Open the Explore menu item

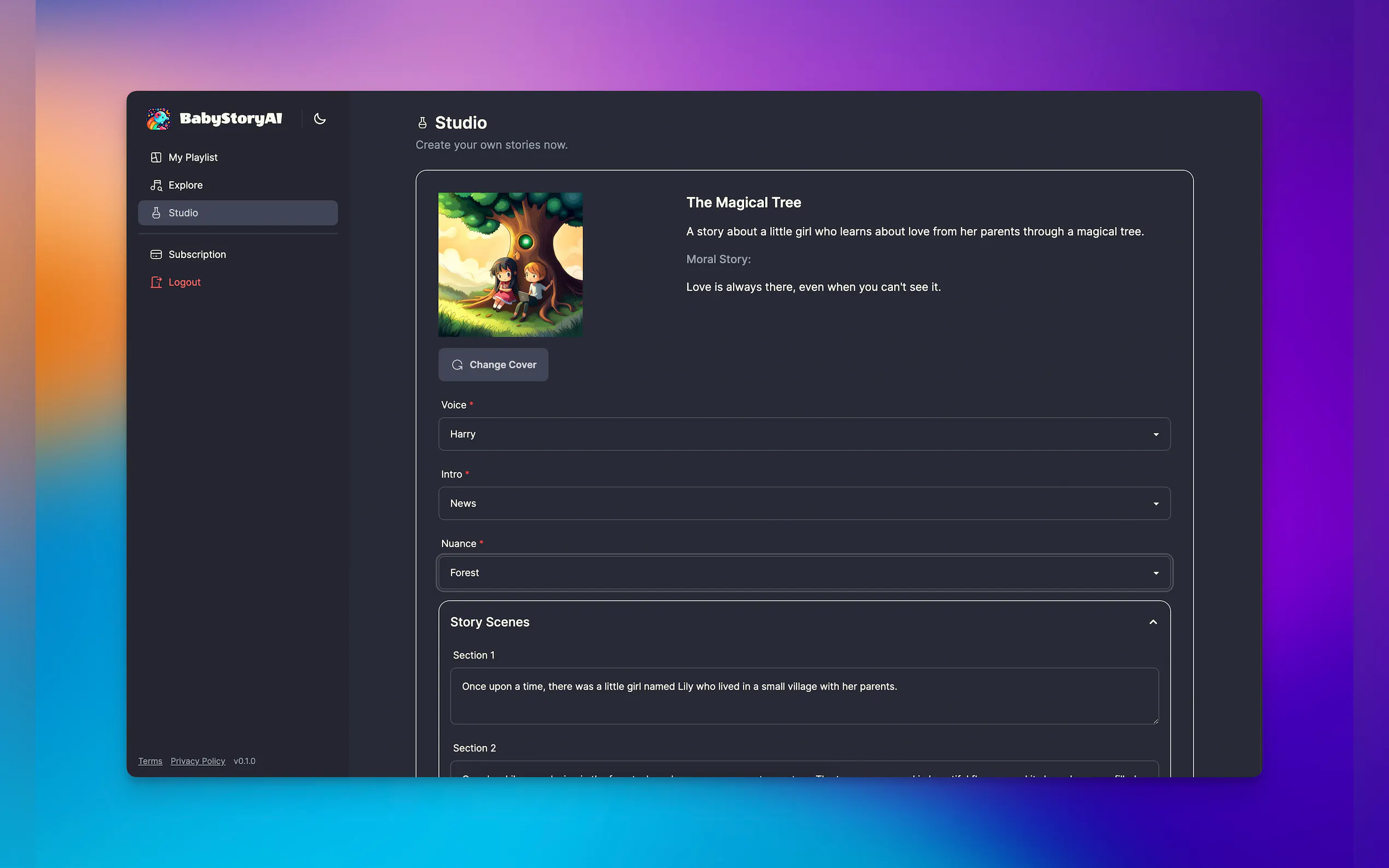[185, 185]
